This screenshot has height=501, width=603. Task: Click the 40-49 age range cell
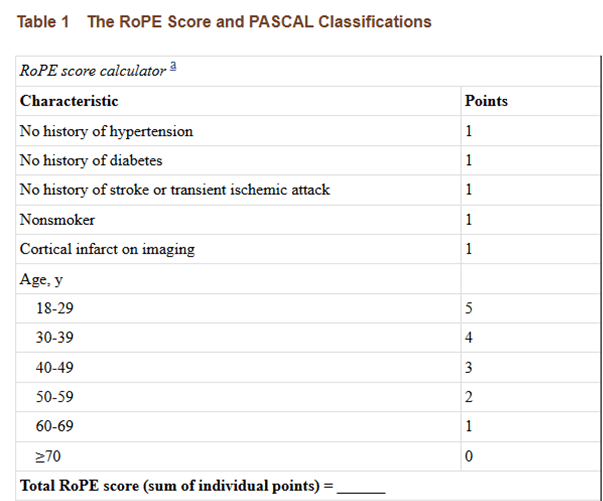coord(238,368)
